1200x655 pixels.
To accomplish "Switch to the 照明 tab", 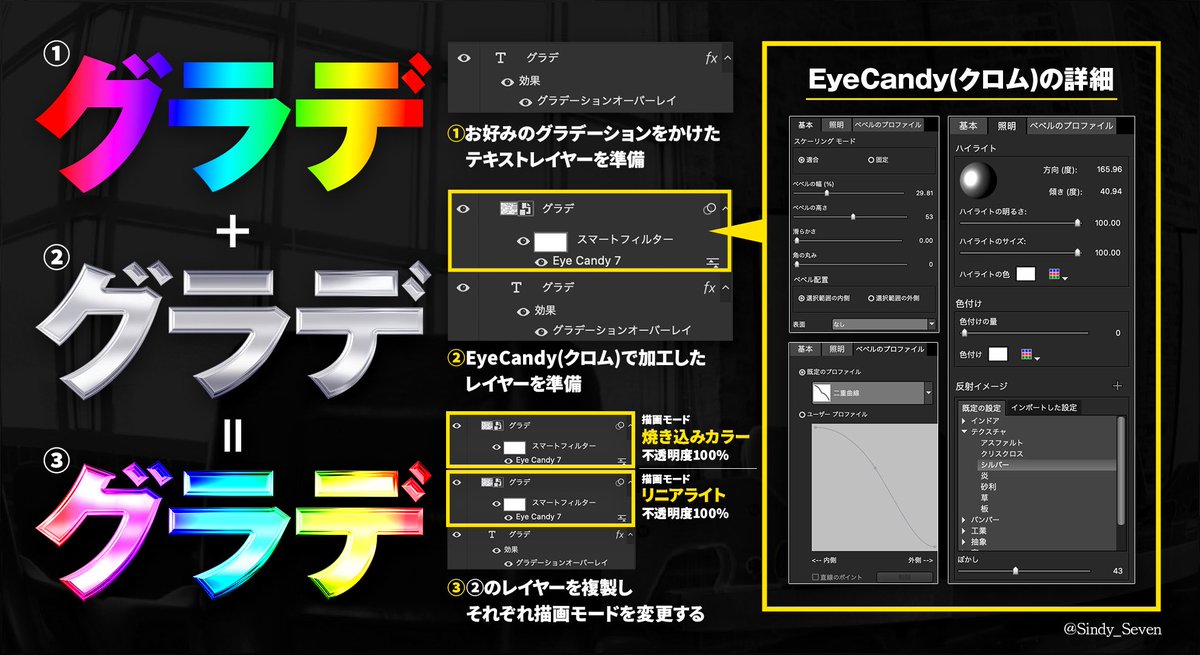I will point(836,126).
